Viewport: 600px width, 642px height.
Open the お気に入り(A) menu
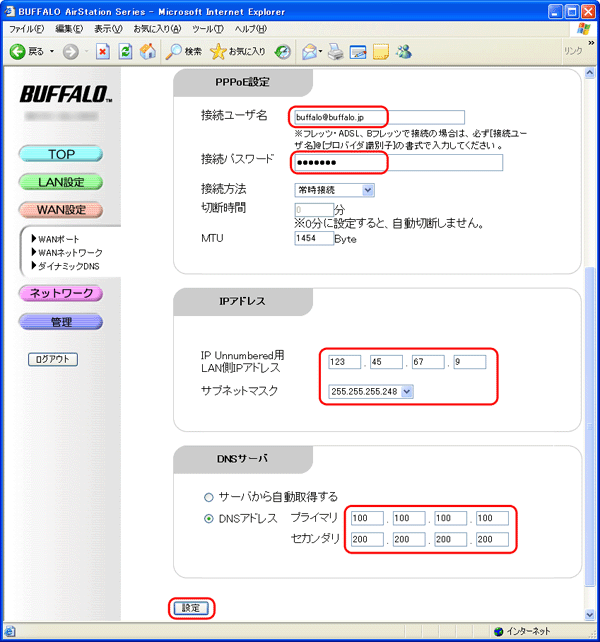(x=157, y=29)
